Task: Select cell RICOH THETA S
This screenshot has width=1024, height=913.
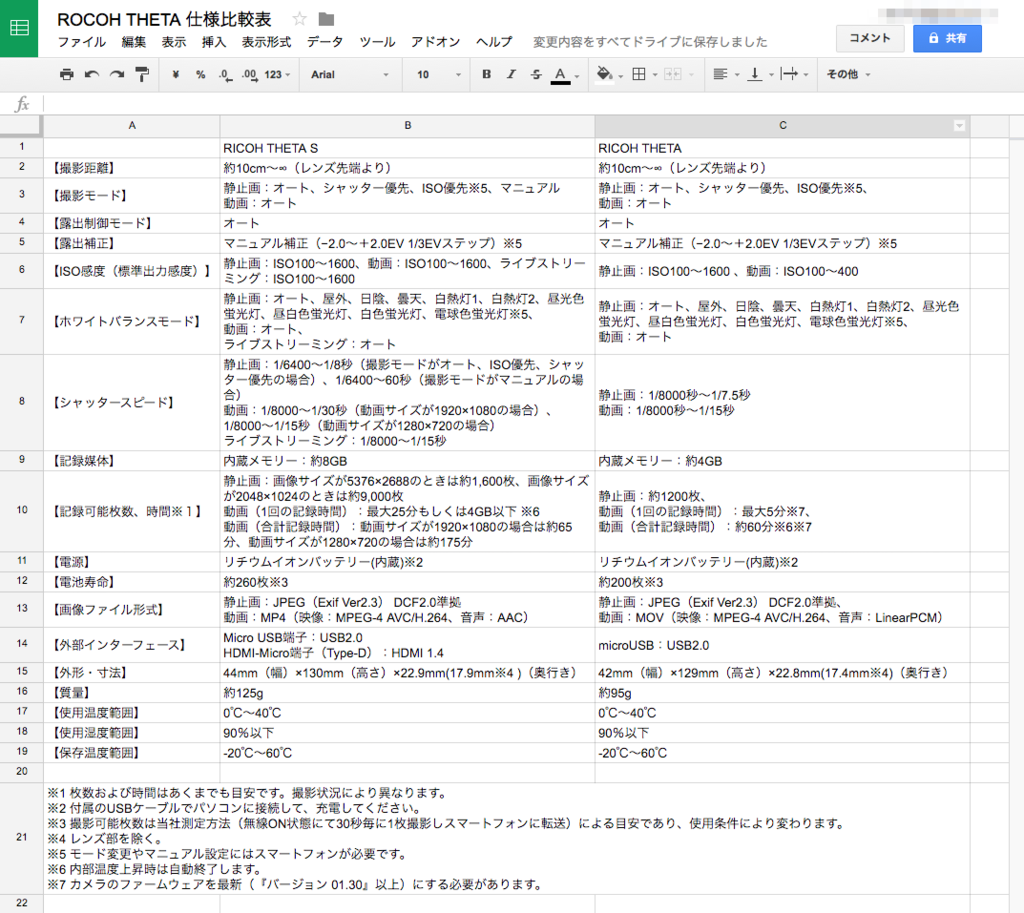Action: (408, 148)
